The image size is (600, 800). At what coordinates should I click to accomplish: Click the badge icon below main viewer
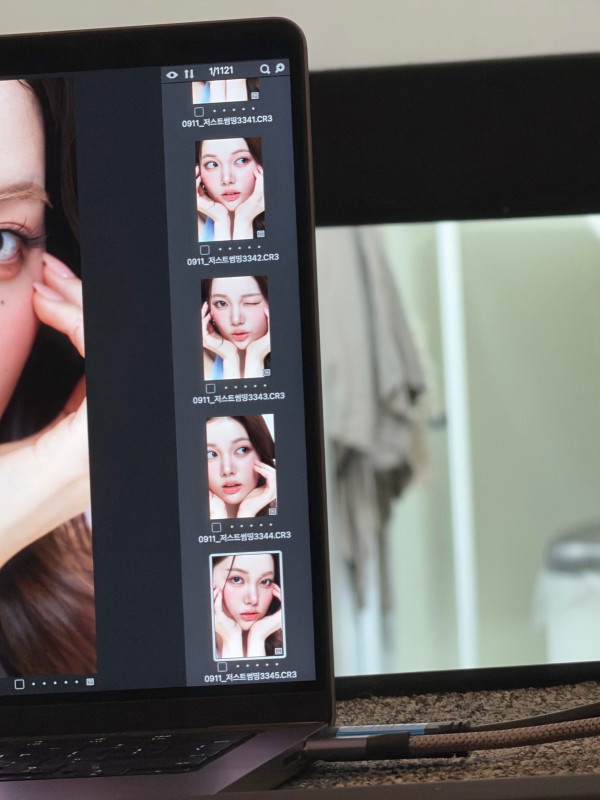coord(90,681)
